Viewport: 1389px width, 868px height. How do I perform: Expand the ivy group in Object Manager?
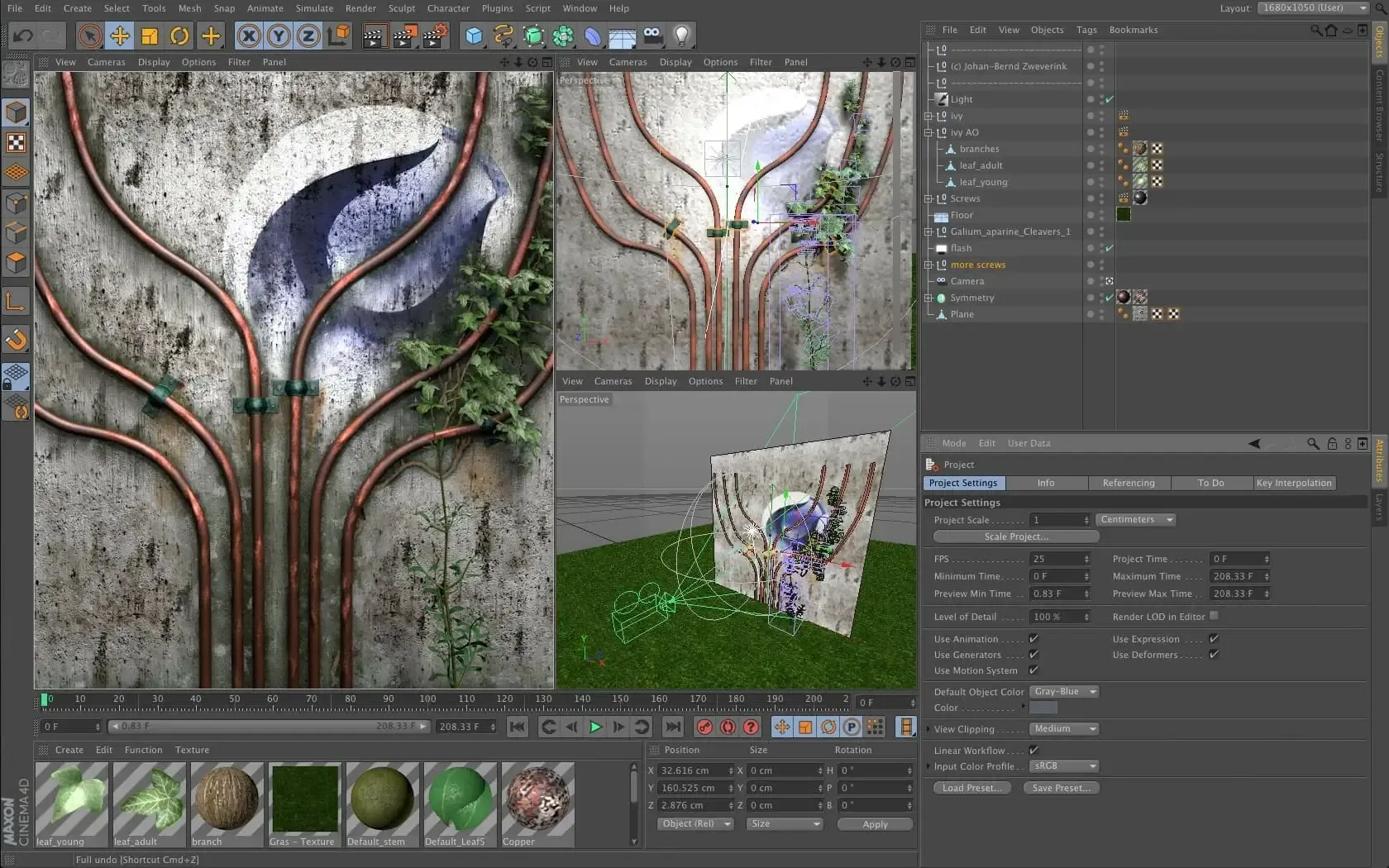pyautogui.click(x=928, y=116)
